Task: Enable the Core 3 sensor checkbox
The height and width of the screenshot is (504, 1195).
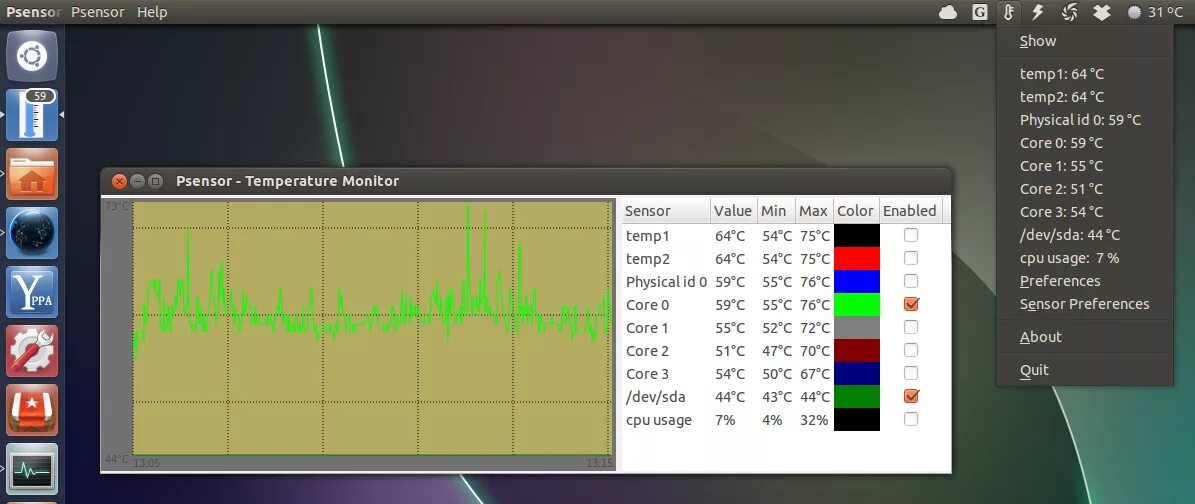Action: tap(911, 373)
